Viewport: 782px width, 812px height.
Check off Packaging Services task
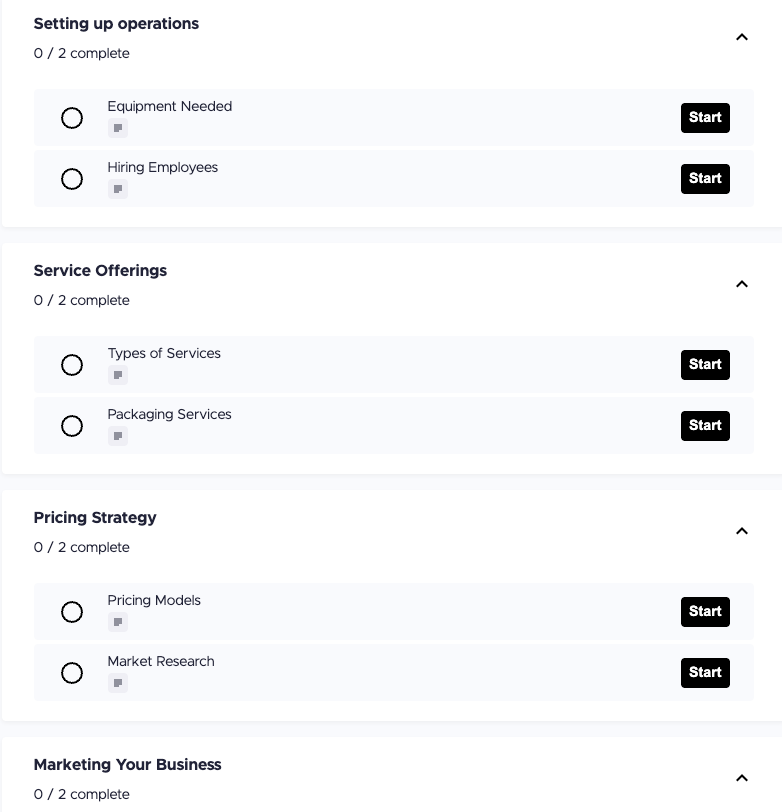click(x=72, y=426)
